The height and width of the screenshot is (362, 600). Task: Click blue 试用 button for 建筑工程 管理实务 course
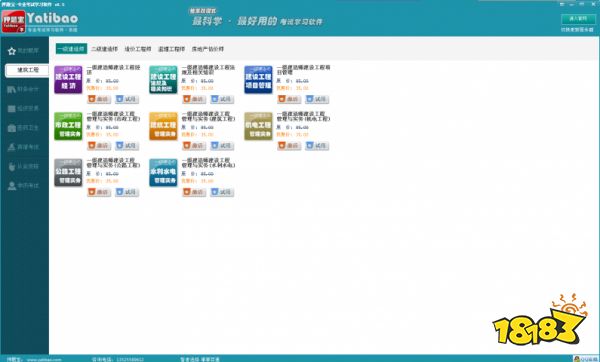(x=222, y=145)
